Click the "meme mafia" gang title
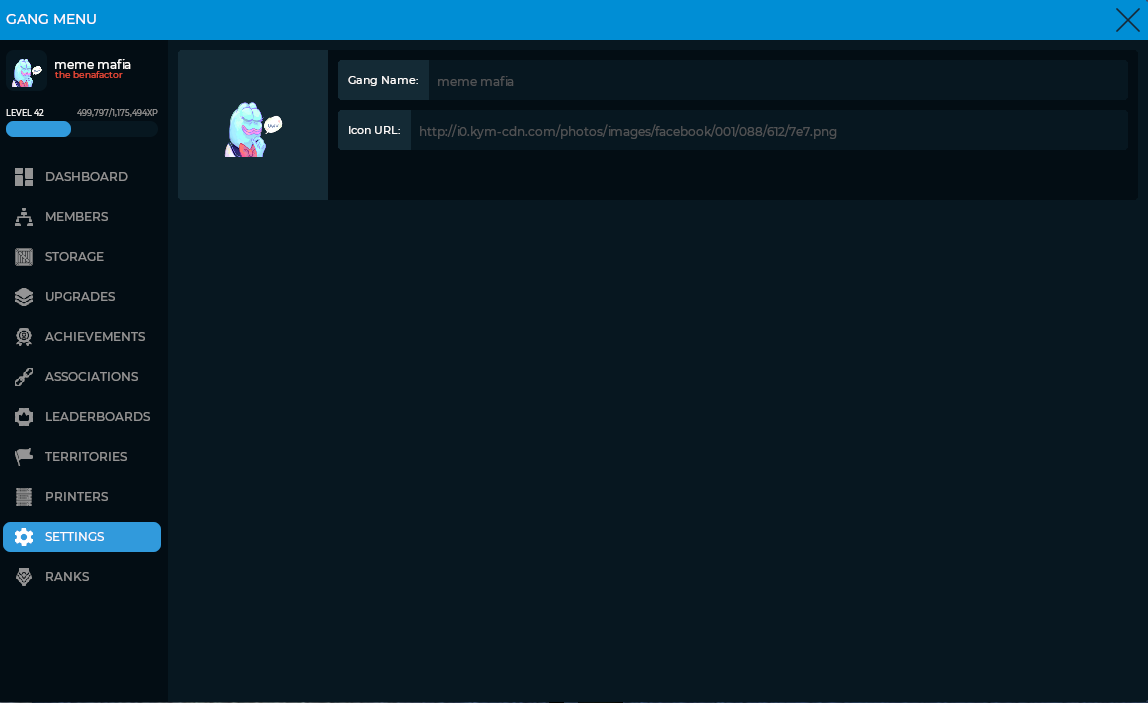Image resolution: width=1148 pixels, height=703 pixels. click(92, 64)
